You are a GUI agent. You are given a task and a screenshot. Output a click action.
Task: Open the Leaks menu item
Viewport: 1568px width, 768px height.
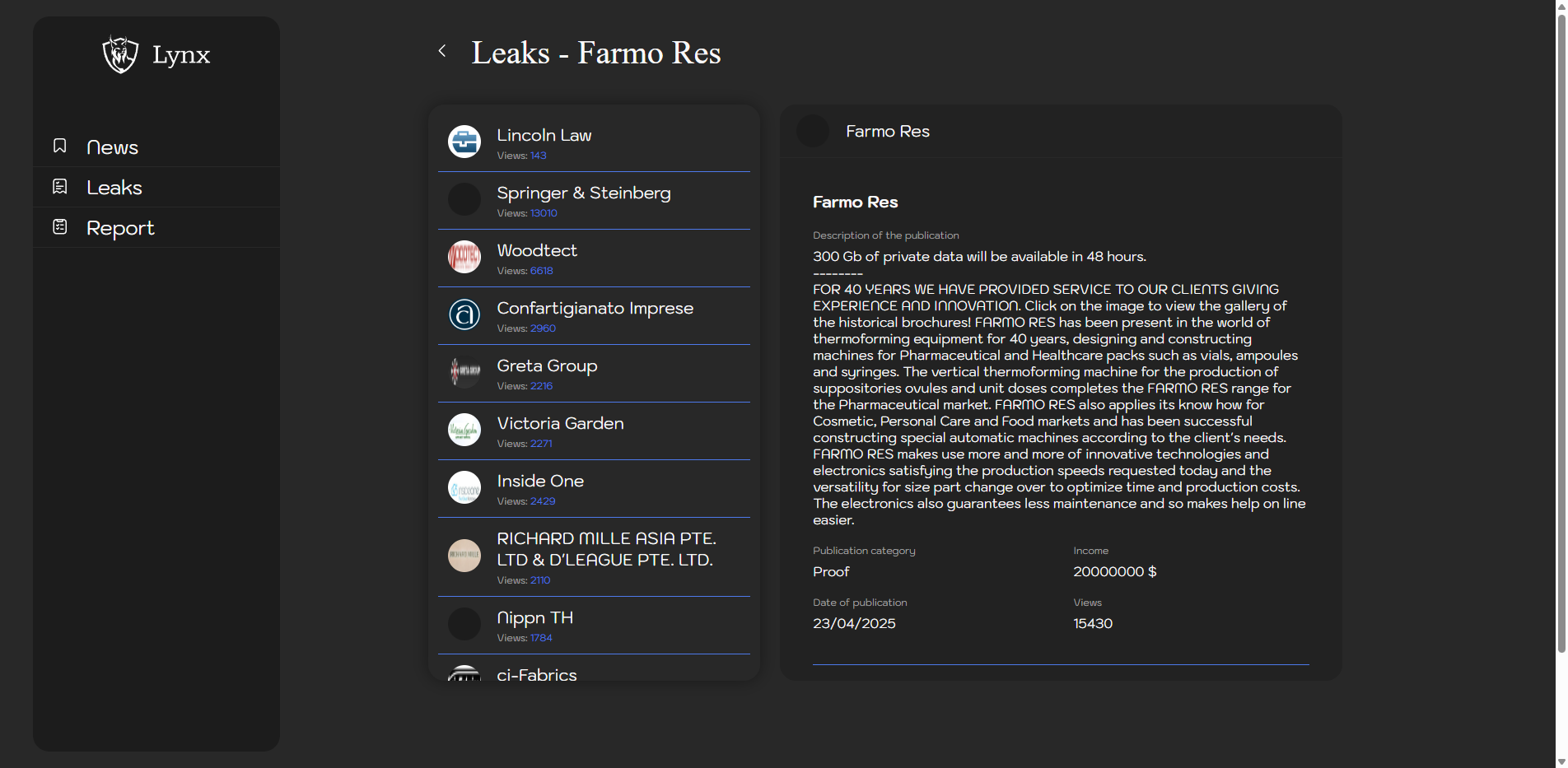(x=114, y=188)
